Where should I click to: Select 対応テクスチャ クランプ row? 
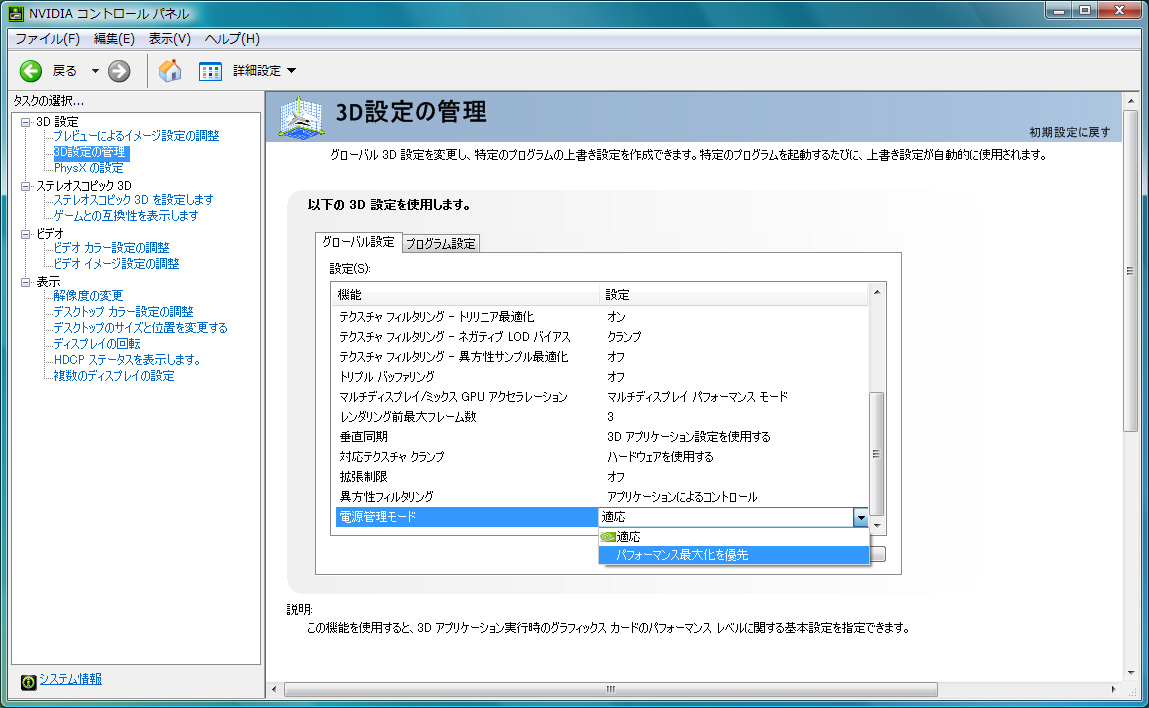tap(601, 457)
